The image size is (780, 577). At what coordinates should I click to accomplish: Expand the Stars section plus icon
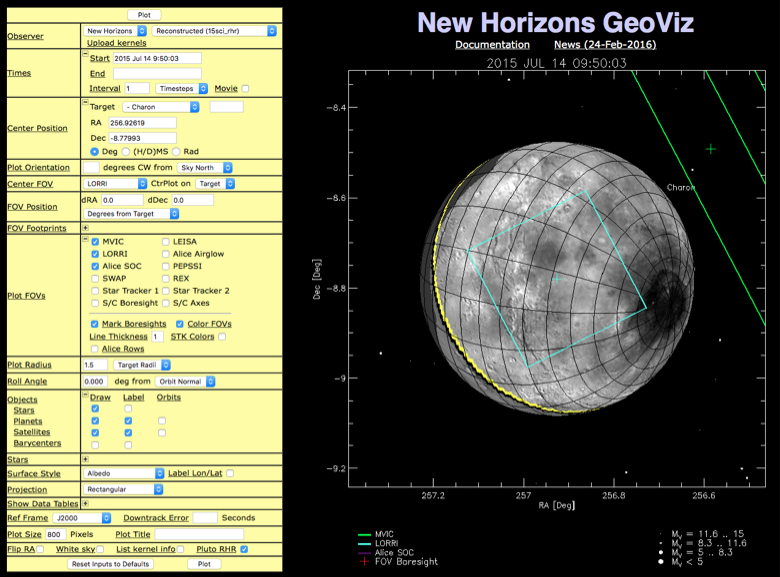pos(85,458)
